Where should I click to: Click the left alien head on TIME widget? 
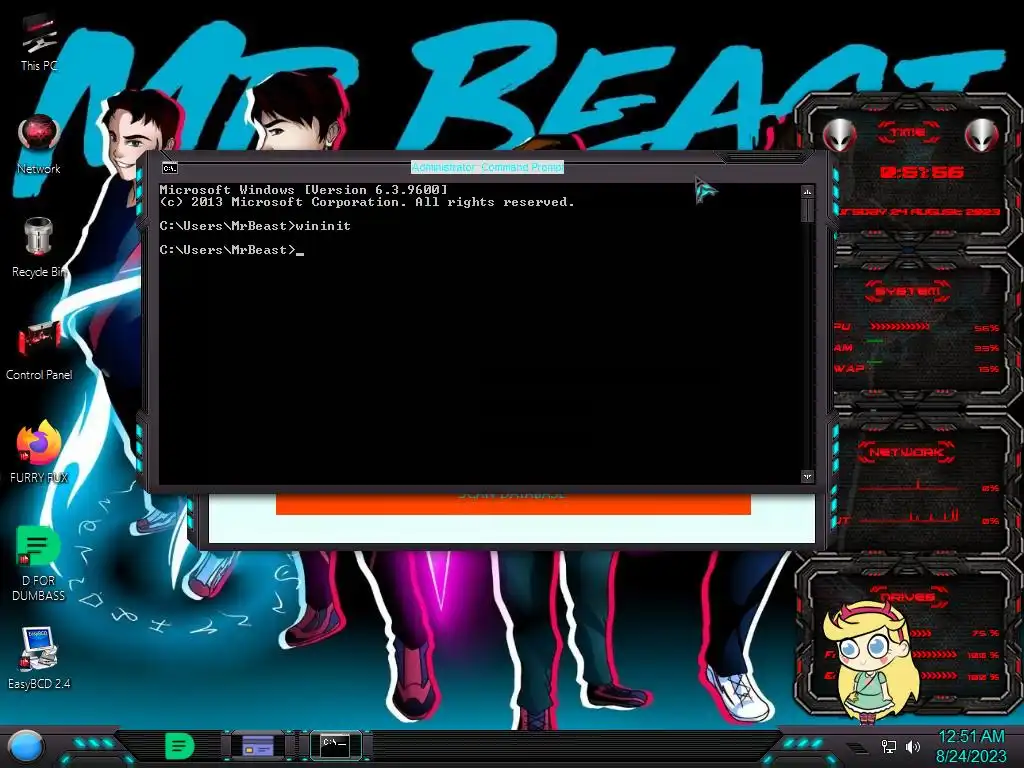[840, 136]
